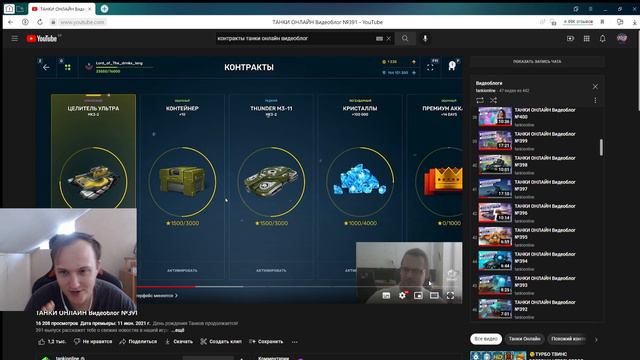The image size is (640, 360).
Task: Open a new browser tab with plus
Action: [104, 9]
